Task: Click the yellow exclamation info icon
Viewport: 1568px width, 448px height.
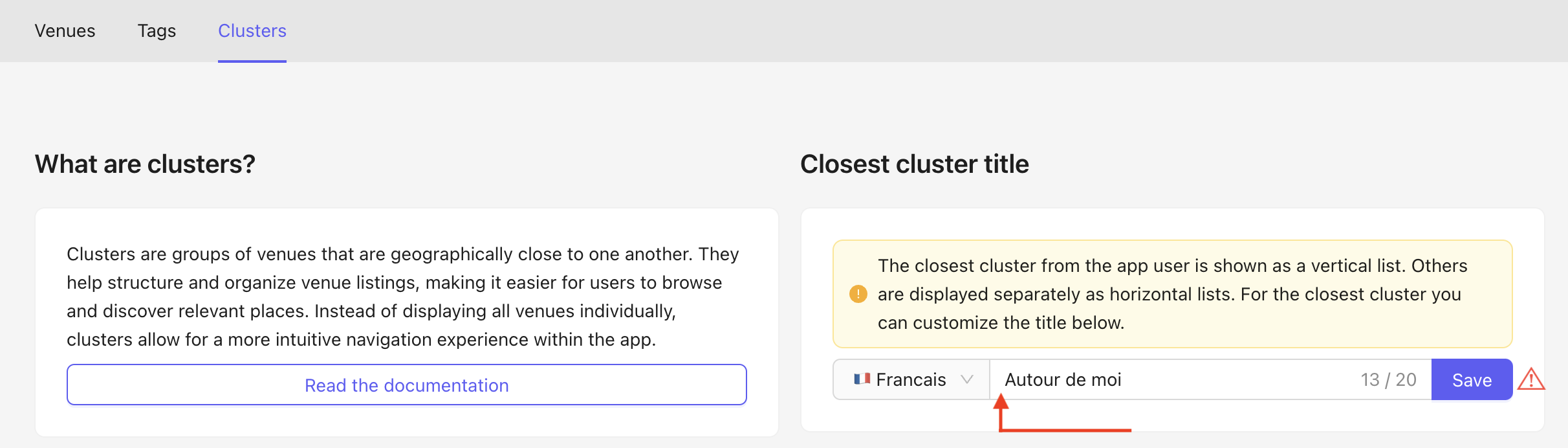Action: 858,294
